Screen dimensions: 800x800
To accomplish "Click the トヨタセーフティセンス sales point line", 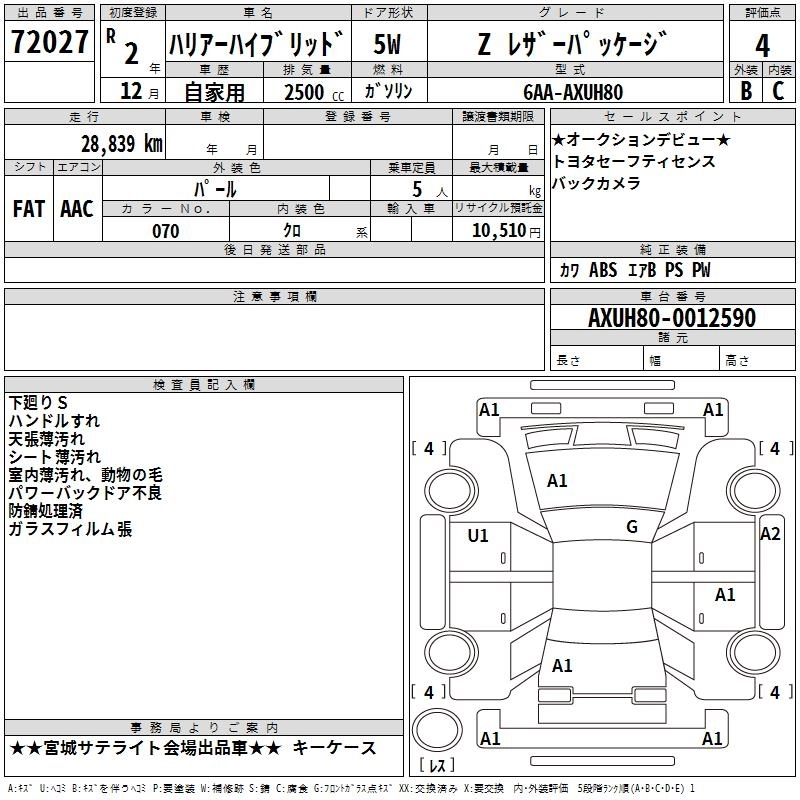I will [634, 161].
